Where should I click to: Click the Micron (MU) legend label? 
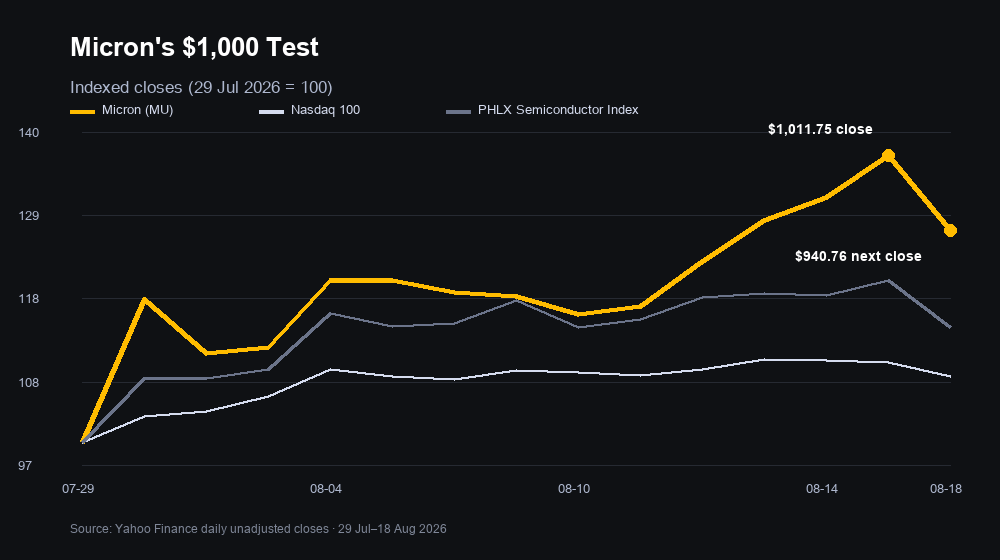pos(137,110)
